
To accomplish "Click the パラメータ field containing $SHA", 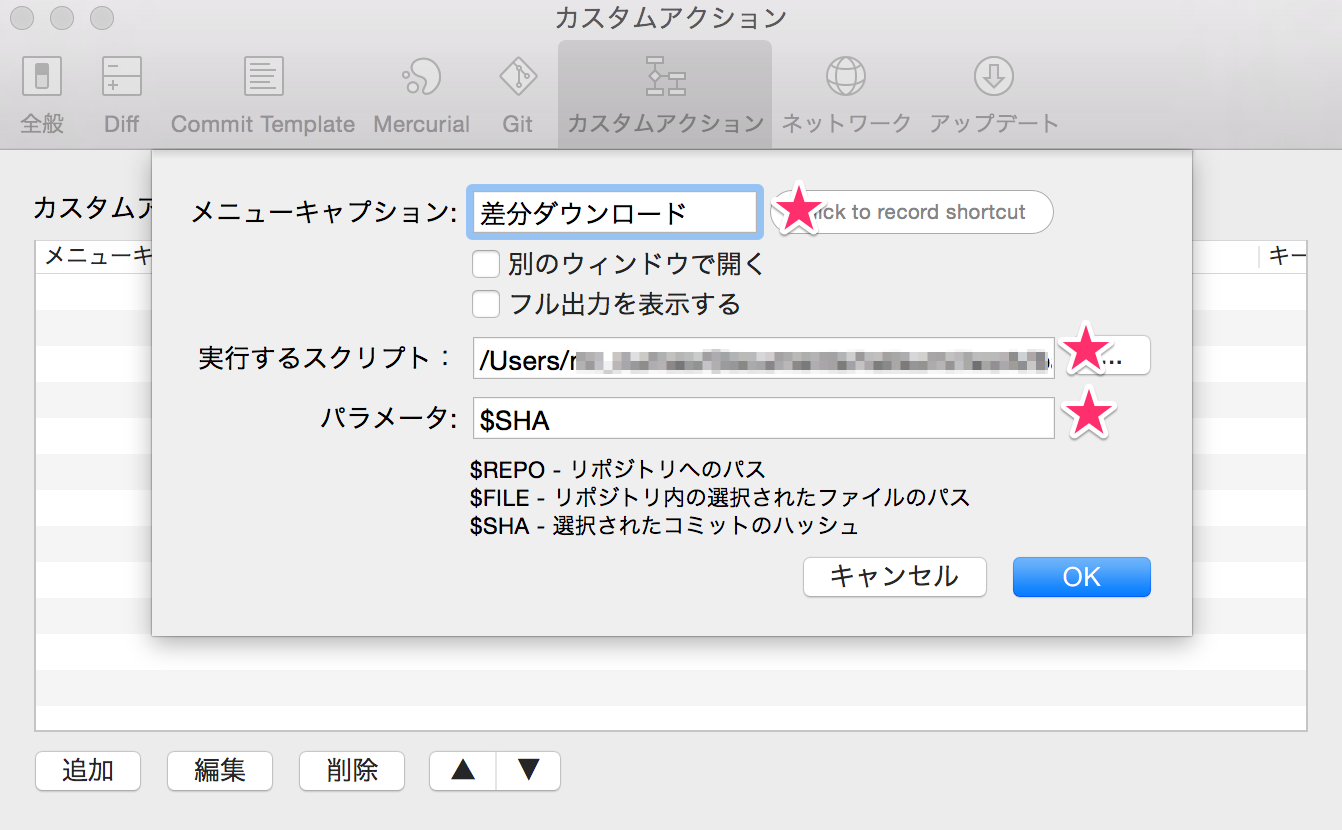I will click(x=763, y=419).
